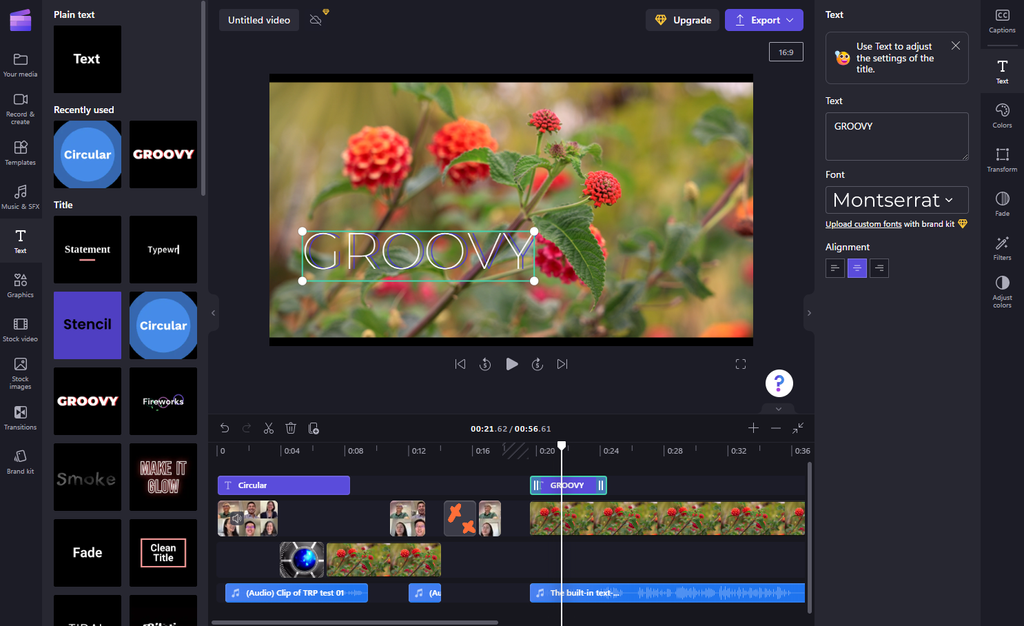
Task: Open the Transform panel
Action: [1002, 159]
